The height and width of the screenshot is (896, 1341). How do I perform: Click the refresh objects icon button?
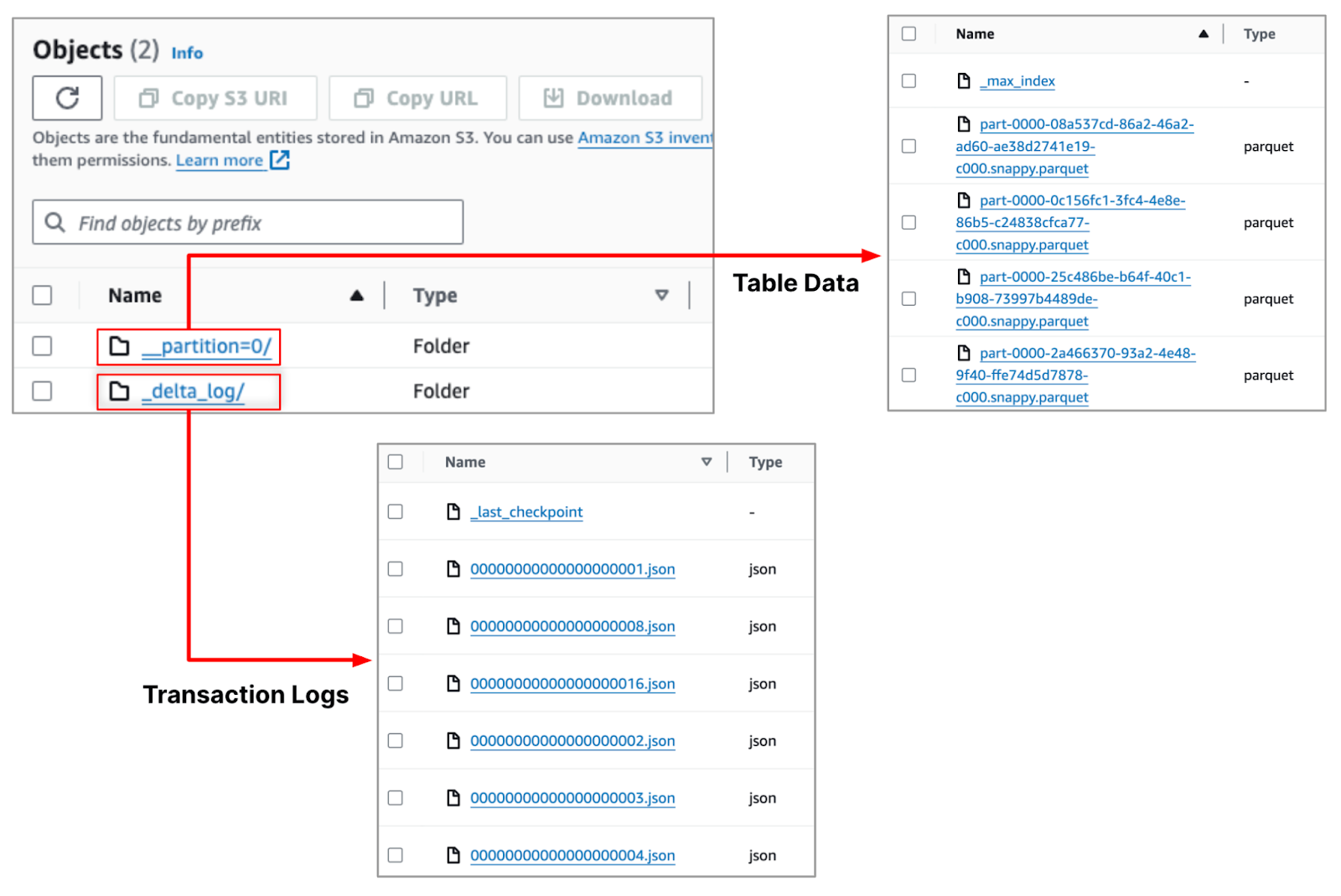tap(67, 98)
